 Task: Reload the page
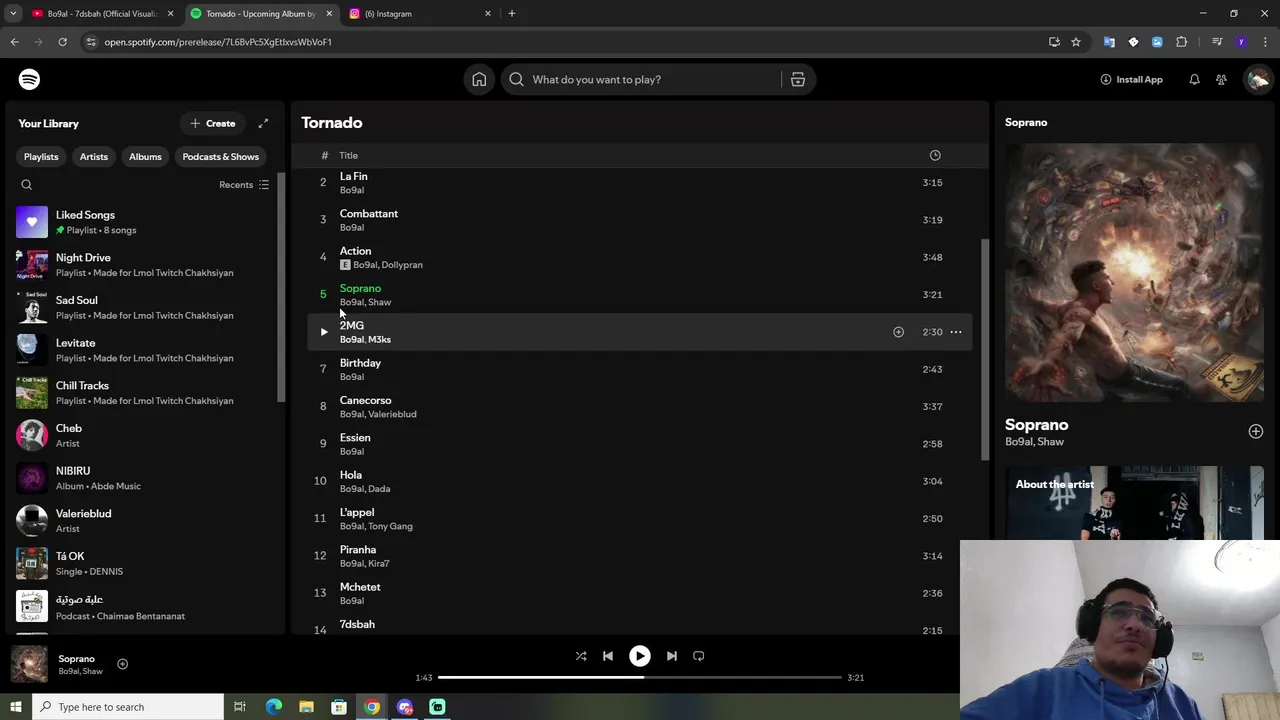(x=62, y=42)
